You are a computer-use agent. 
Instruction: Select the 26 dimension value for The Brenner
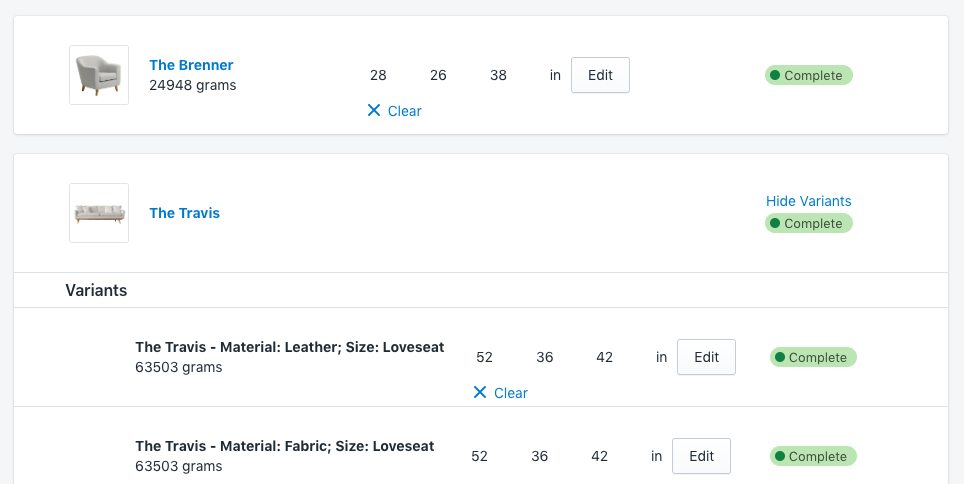coord(438,76)
